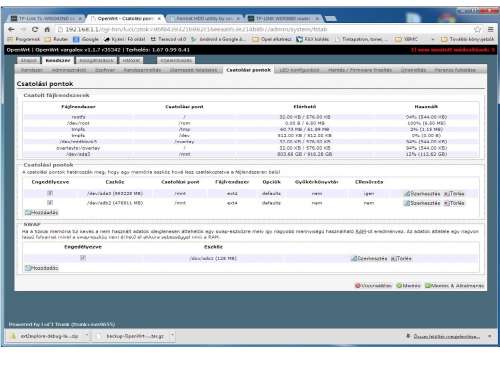The image size is (500, 384).
Task: Open the Google bookmark
Action: click(86, 39)
